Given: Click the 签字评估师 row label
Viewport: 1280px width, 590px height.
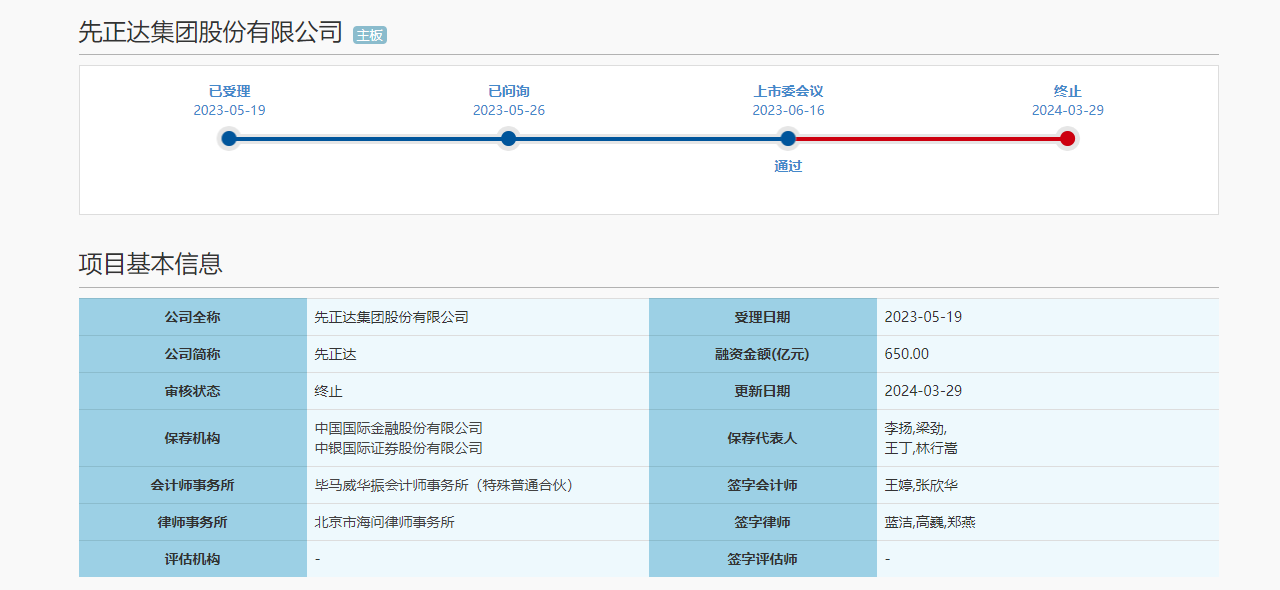Looking at the screenshot, I should coord(762,559).
